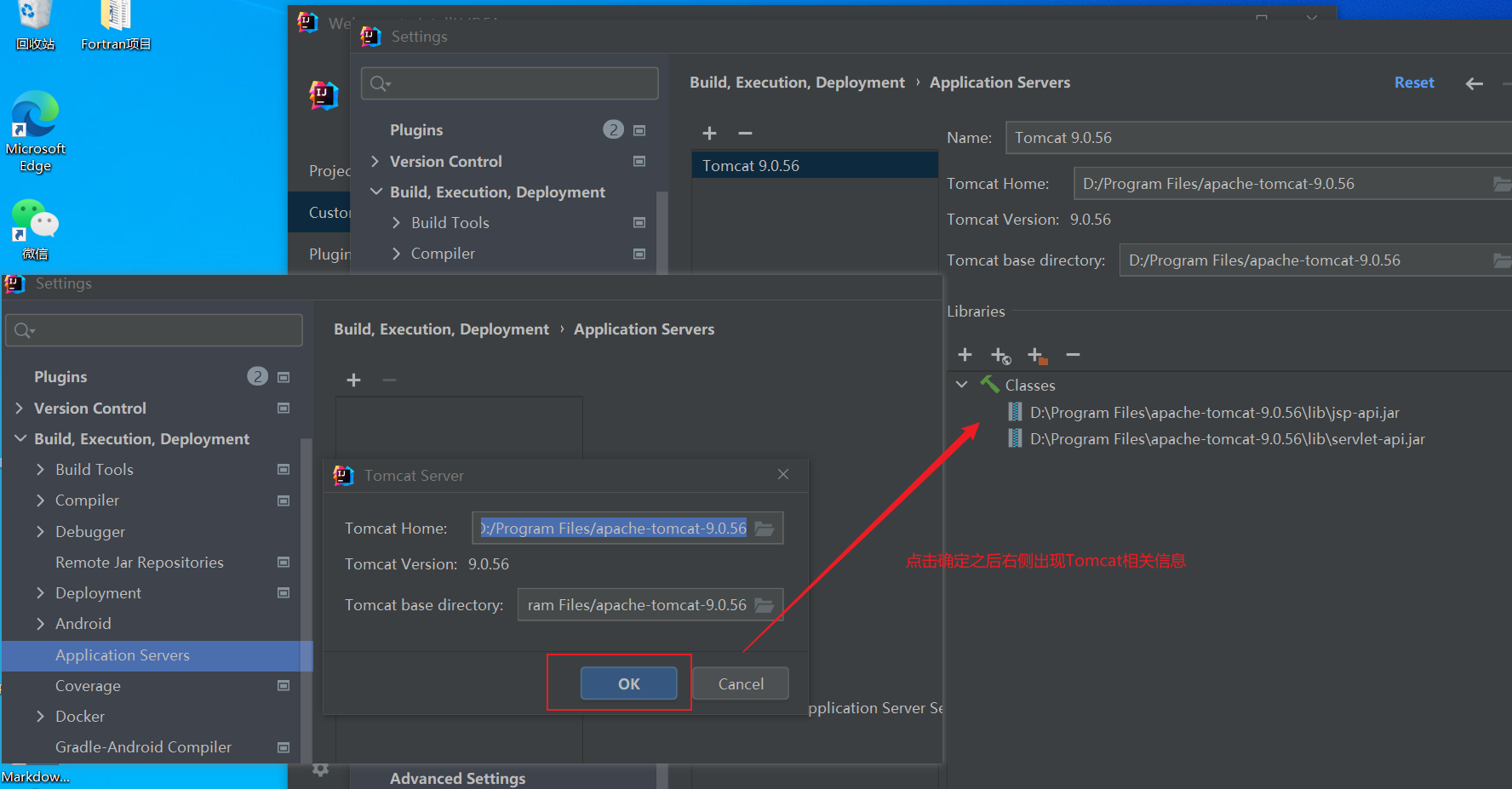This screenshot has height=789, width=1512.
Task: Click project-level icon beside Build Tools front Settings
Action: click(x=283, y=470)
